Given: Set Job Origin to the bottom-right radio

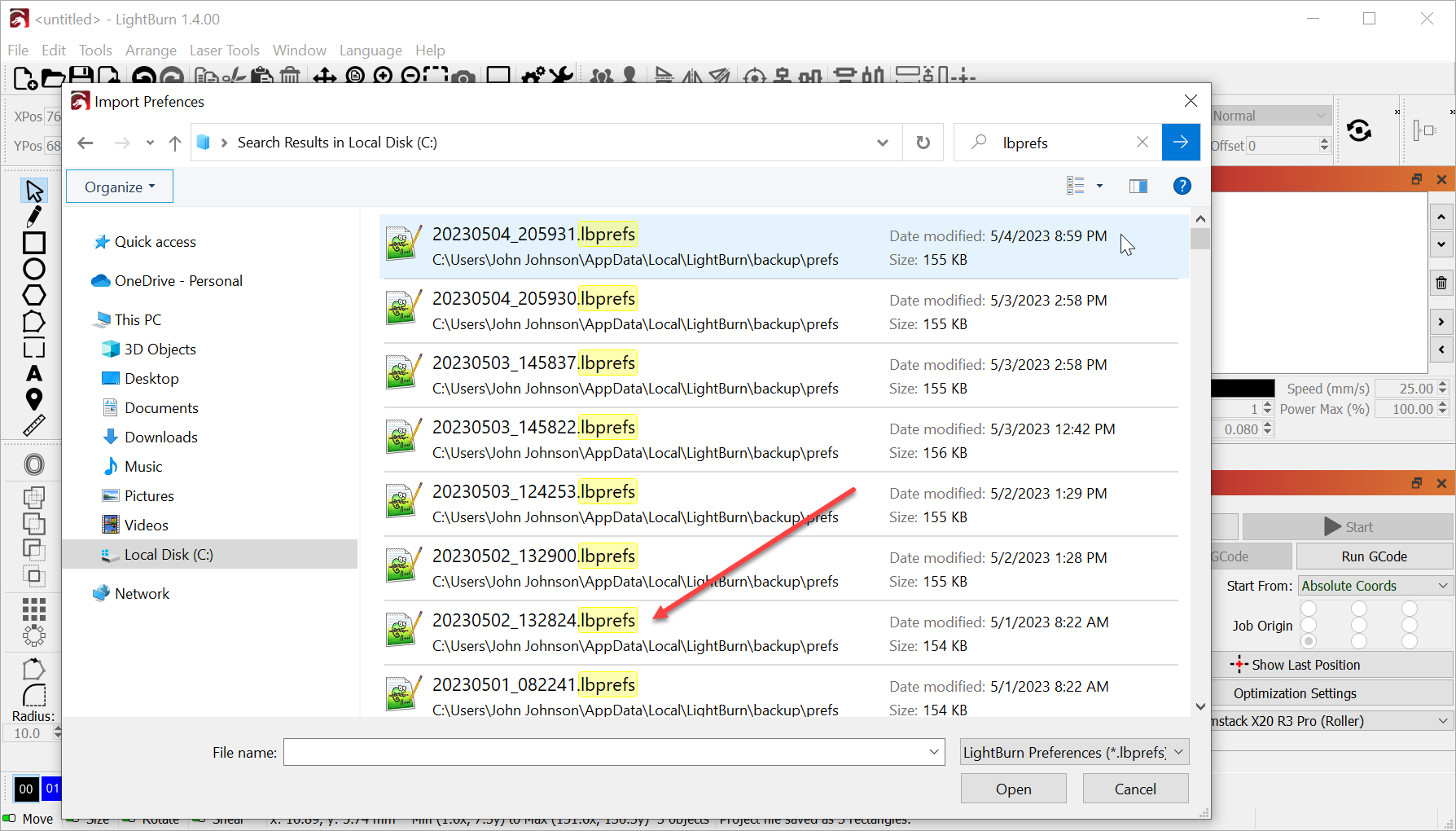Looking at the screenshot, I should (1410, 641).
